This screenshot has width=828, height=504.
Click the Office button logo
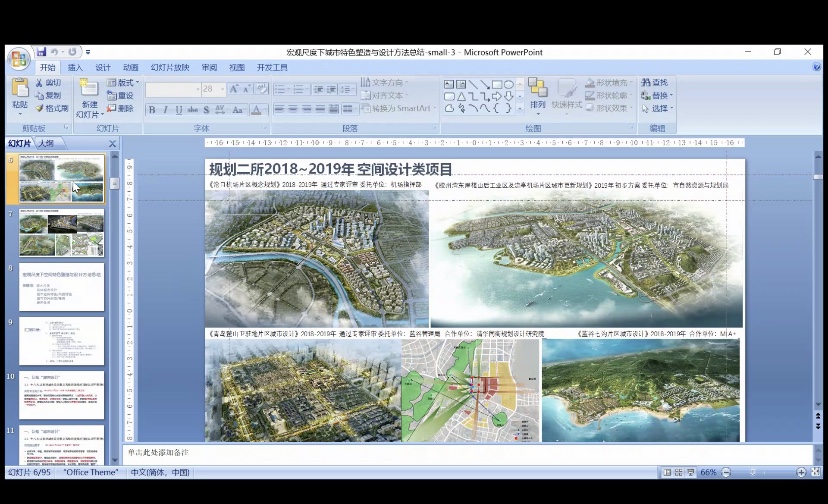point(19,58)
